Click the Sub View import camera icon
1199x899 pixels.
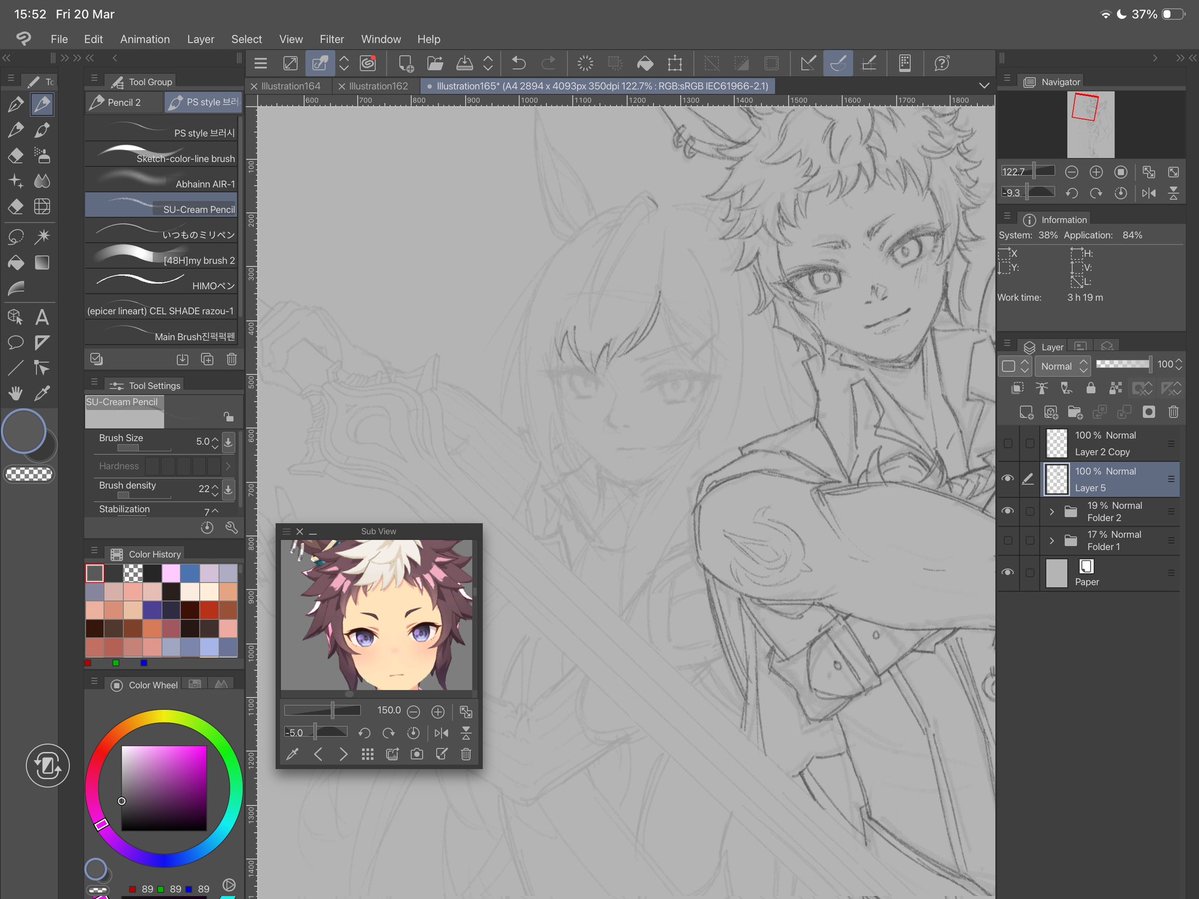[417, 755]
